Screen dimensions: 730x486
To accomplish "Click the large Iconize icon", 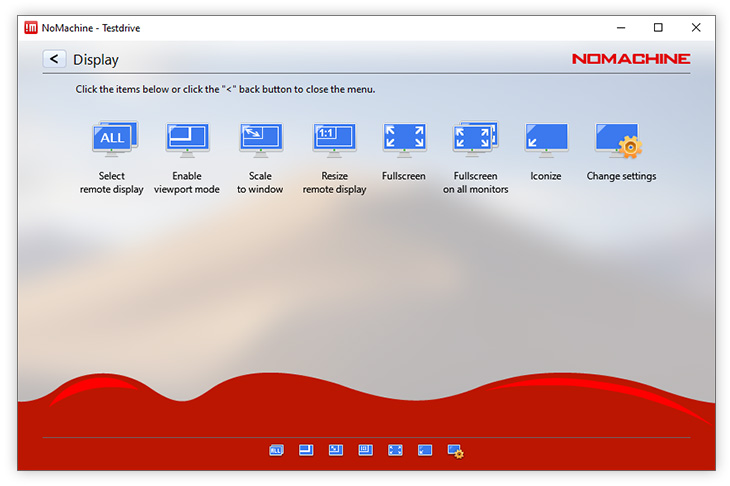I will point(546,140).
